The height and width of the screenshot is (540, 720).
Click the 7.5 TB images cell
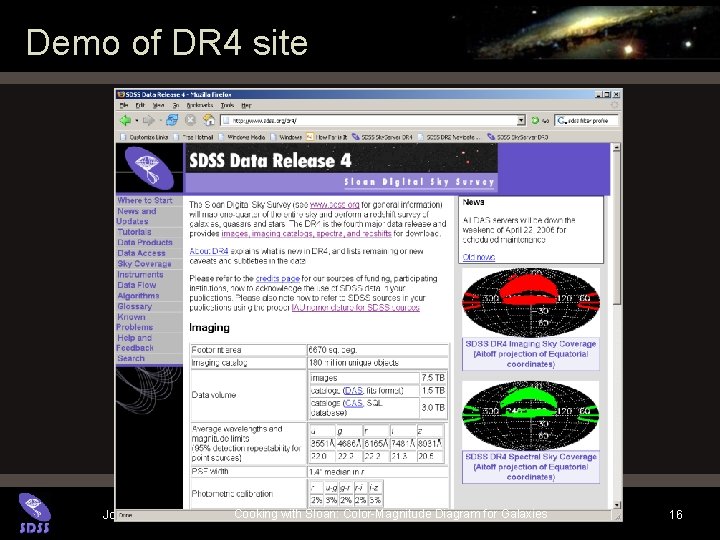coord(433,377)
